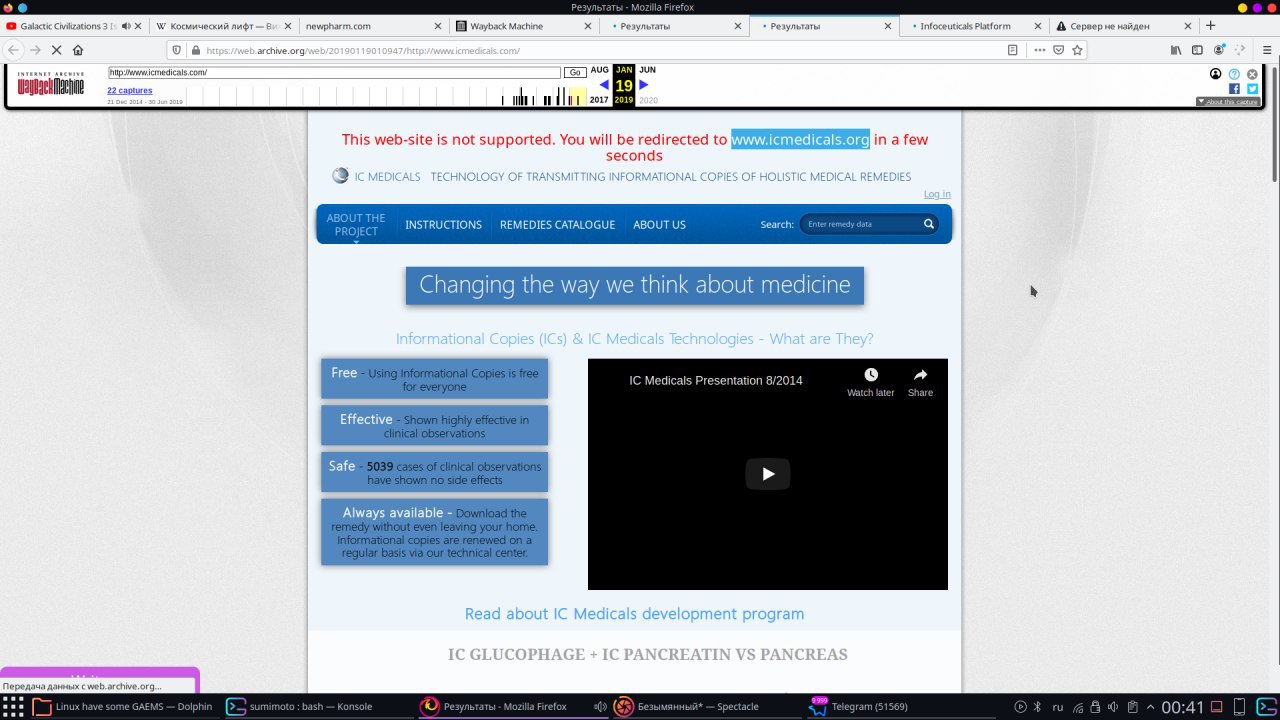Play the IC Medicals Presentation video
This screenshot has width=1280, height=720.
[768, 474]
